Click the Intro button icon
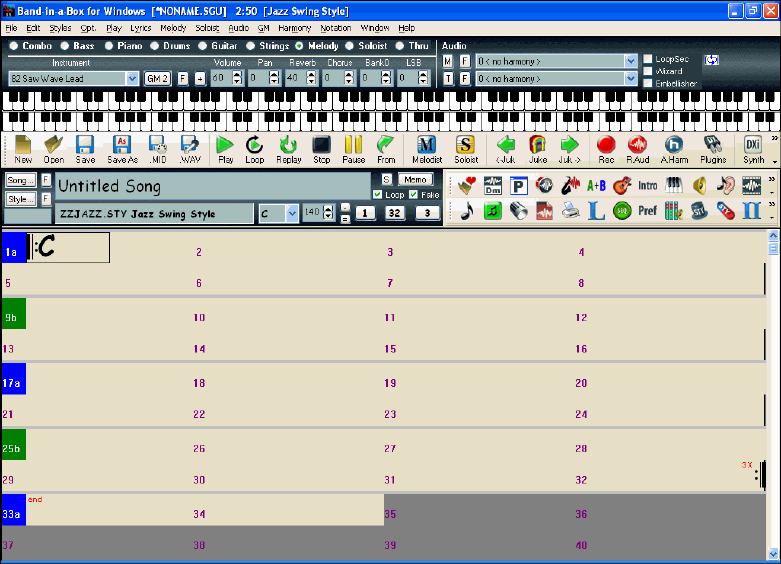Image resolution: width=781 pixels, height=564 pixels. (648, 185)
